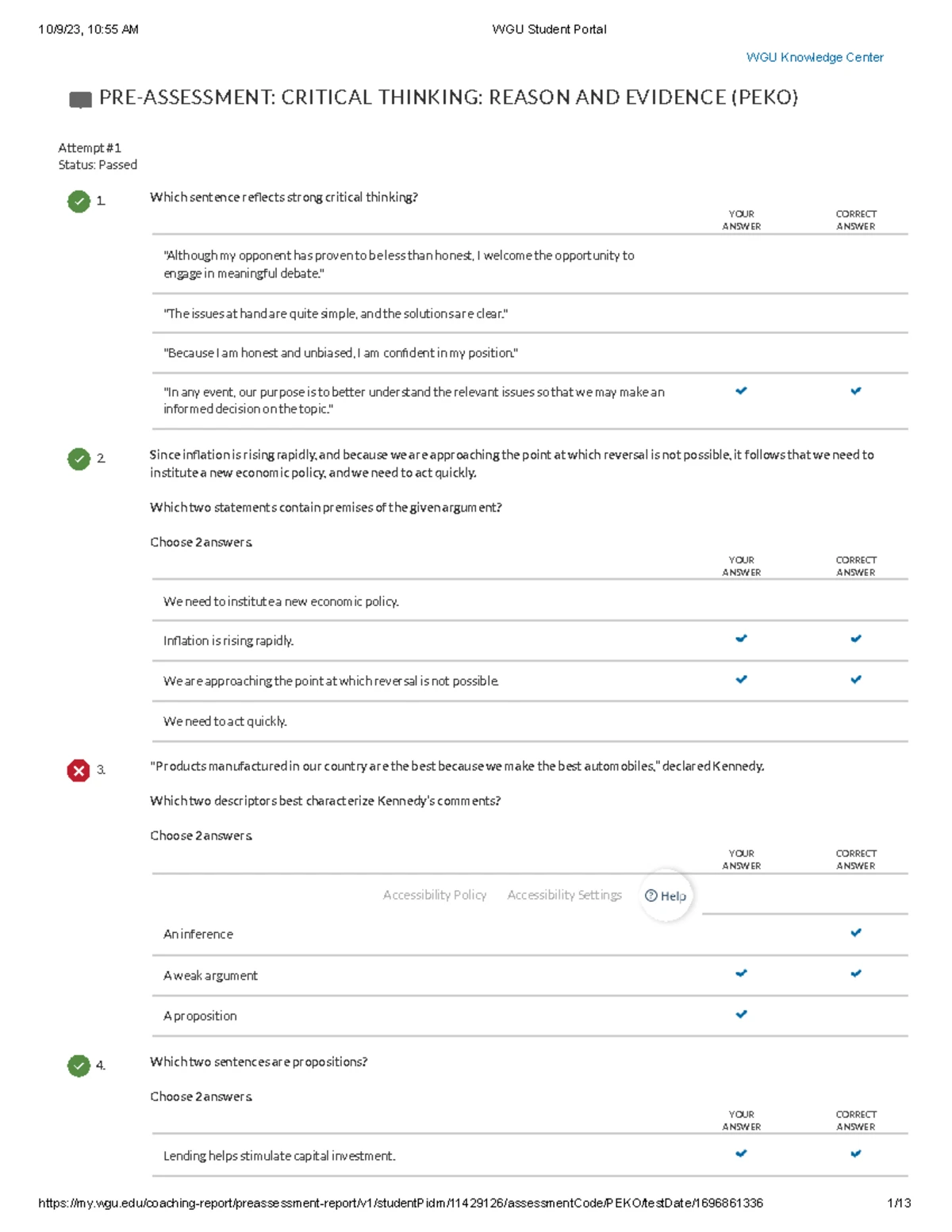Click the page URL in the footer
The height and width of the screenshot is (1232, 952).
[401, 1203]
